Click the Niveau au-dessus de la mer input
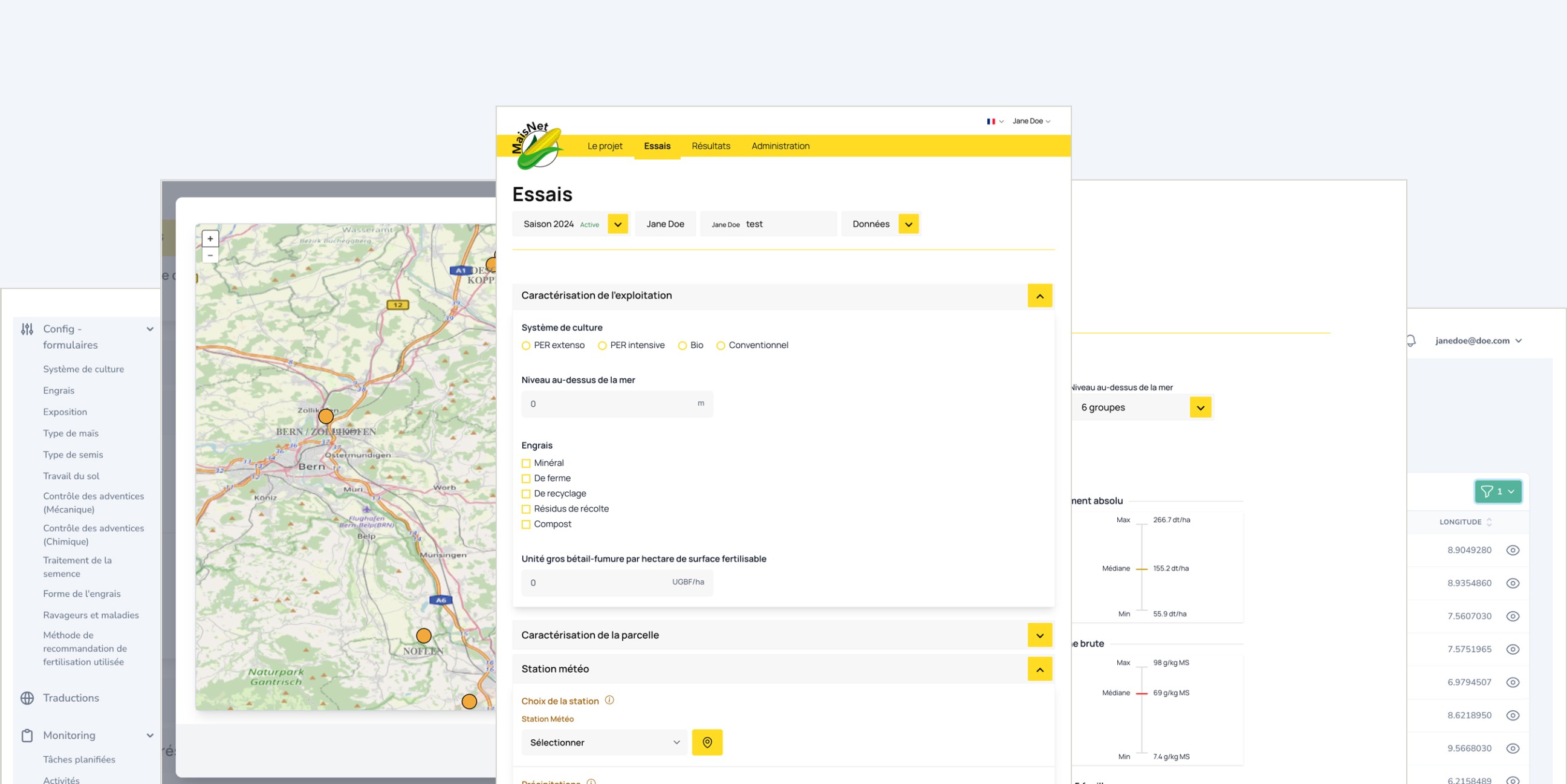Image resolution: width=1567 pixels, height=784 pixels. tap(608, 404)
